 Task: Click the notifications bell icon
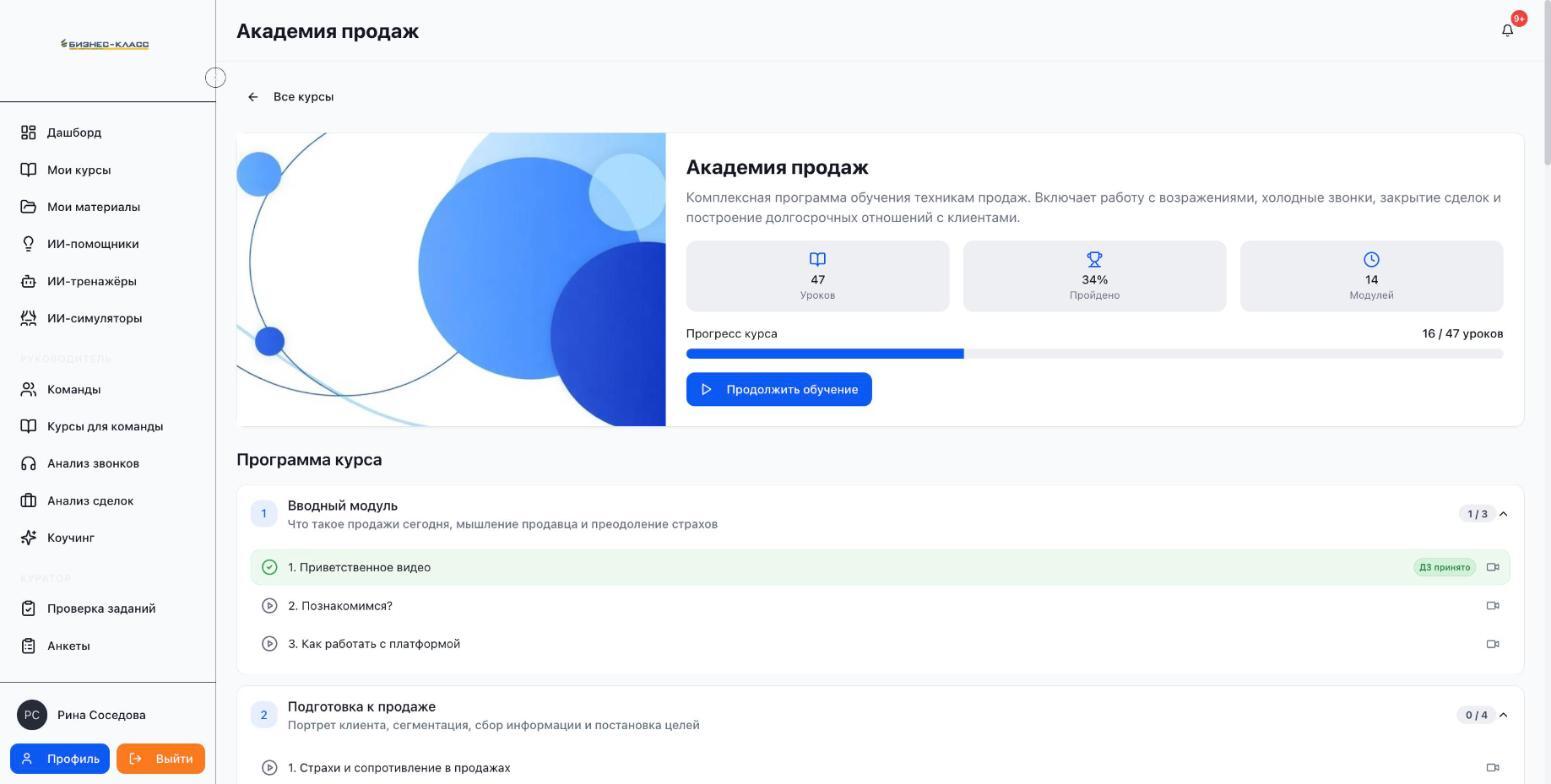point(1507,30)
